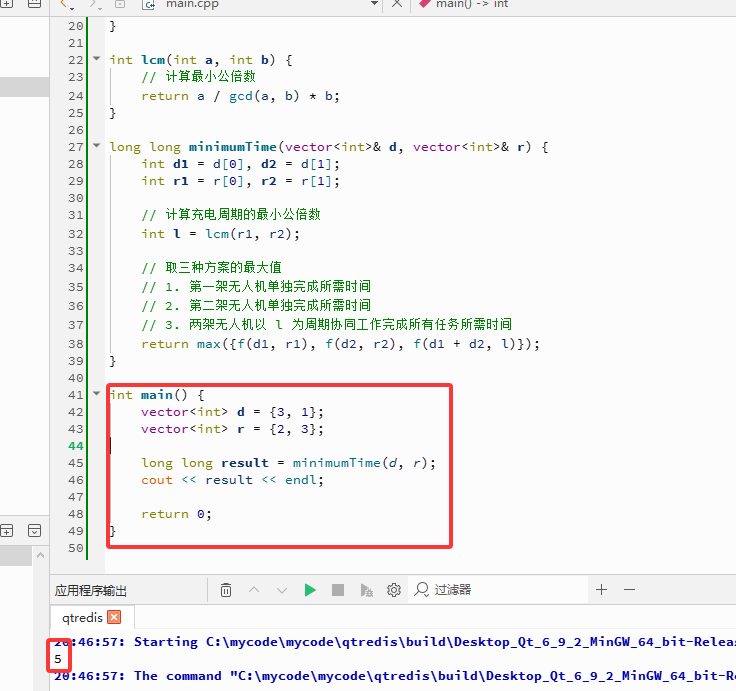This screenshot has width=736, height=691.
Task: Click sidebar dropdown box icon at bottom left
Action: (34, 531)
